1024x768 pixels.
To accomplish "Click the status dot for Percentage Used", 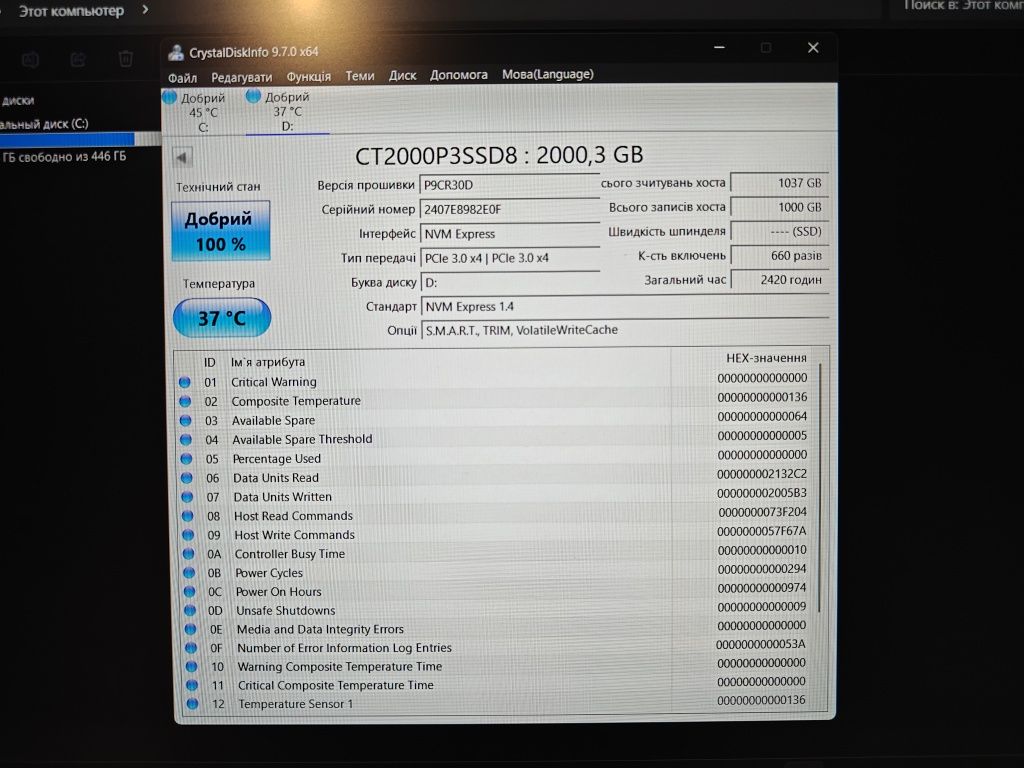I will 186,458.
